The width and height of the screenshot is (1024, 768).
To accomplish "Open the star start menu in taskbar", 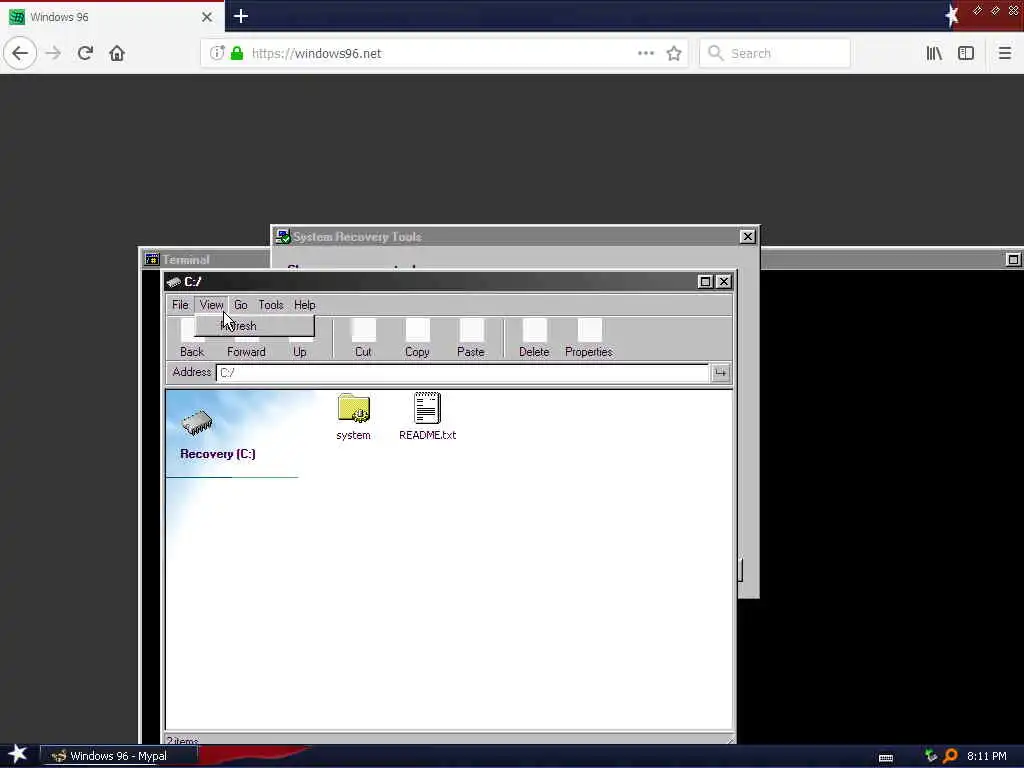I will tap(18, 754).
